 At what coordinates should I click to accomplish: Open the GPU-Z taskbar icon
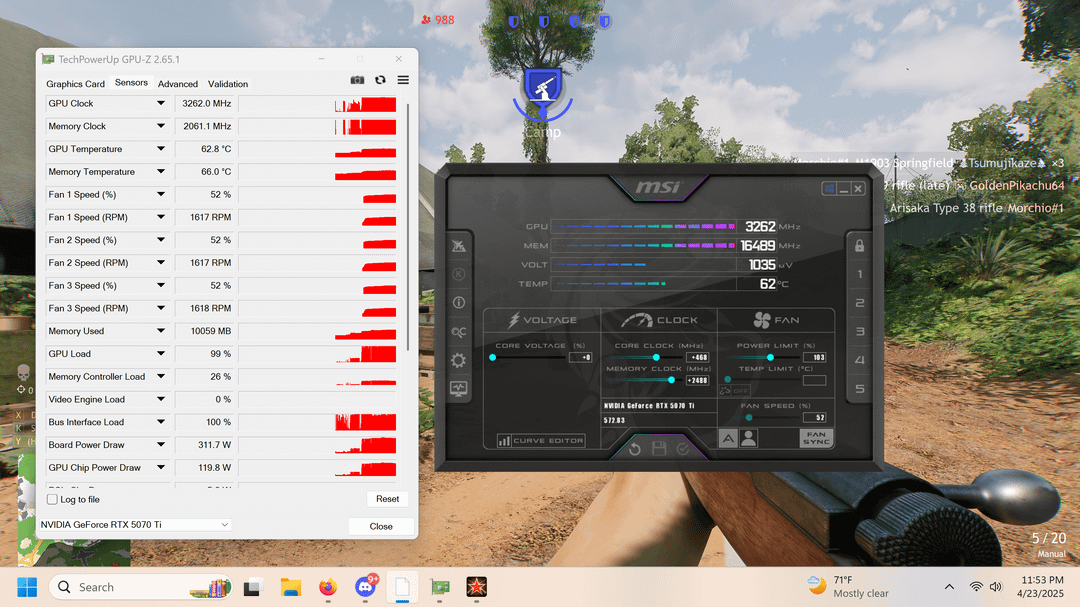(x=439, y=587)
